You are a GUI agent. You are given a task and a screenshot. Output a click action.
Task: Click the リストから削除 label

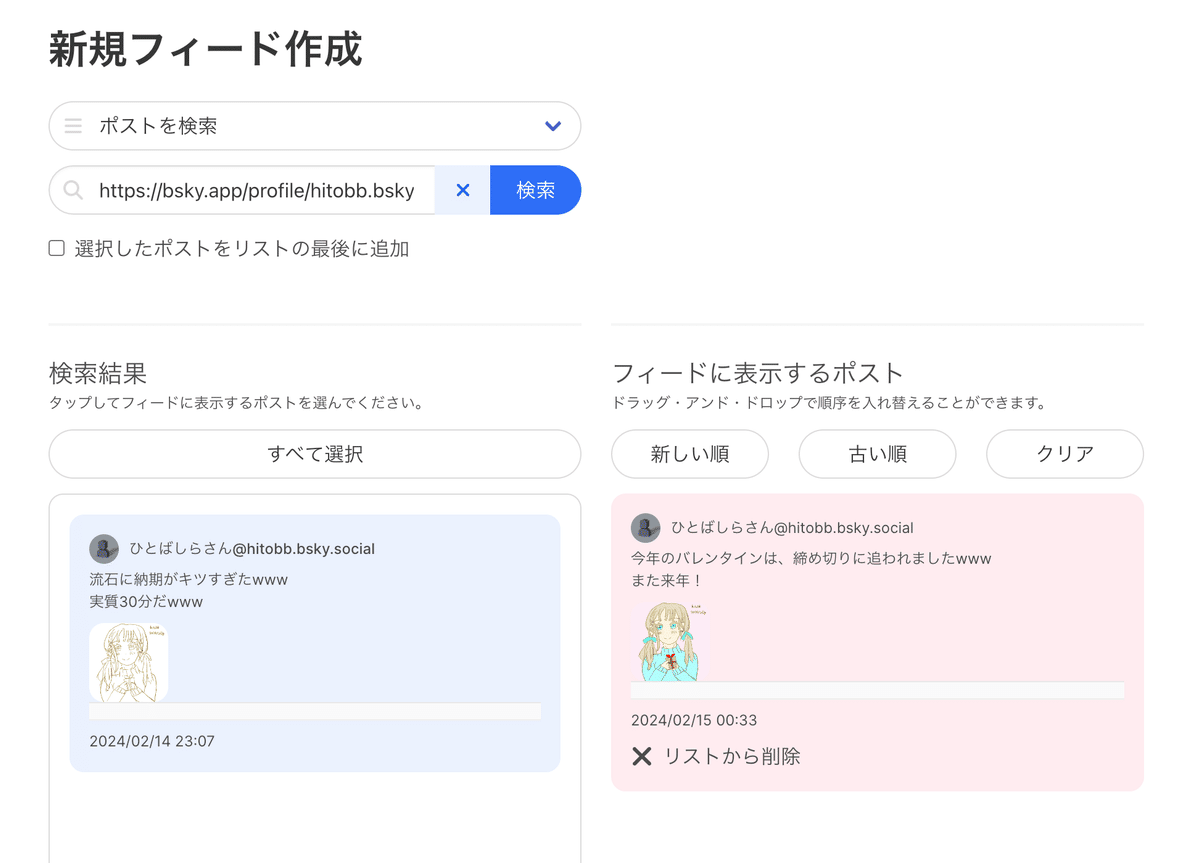[732, 757]
